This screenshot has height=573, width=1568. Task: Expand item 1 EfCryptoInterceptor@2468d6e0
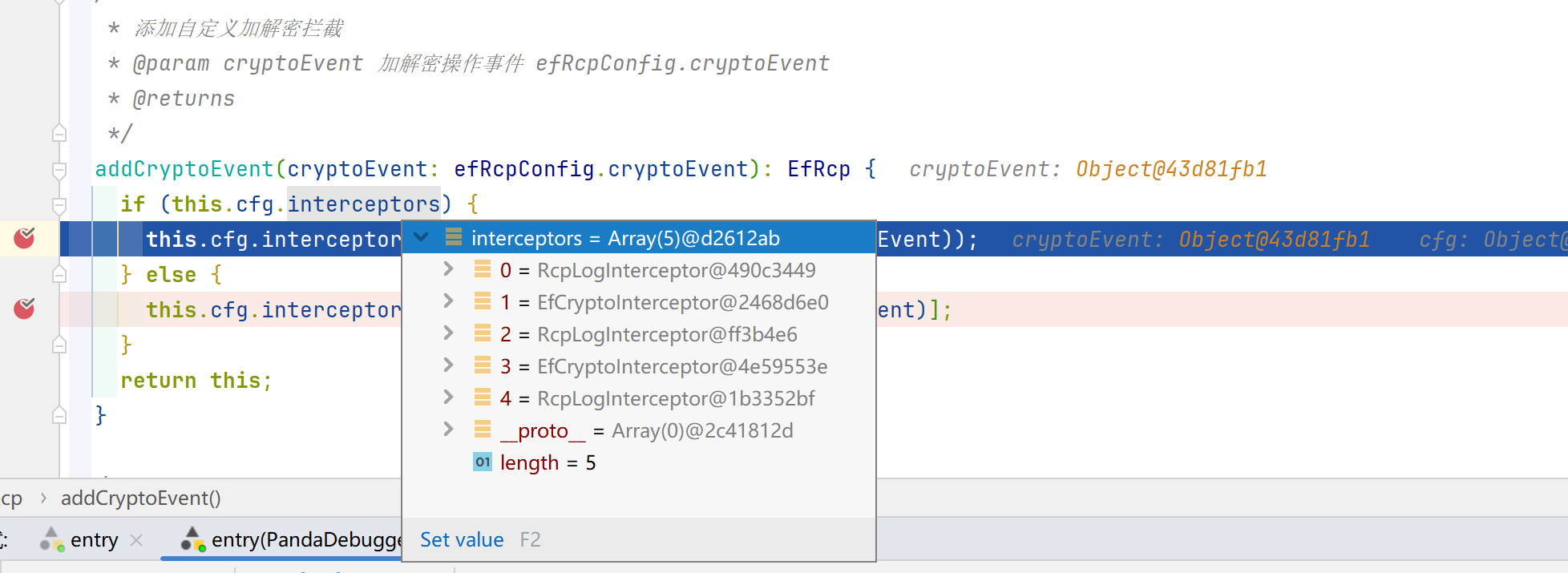tap(449, 301)
